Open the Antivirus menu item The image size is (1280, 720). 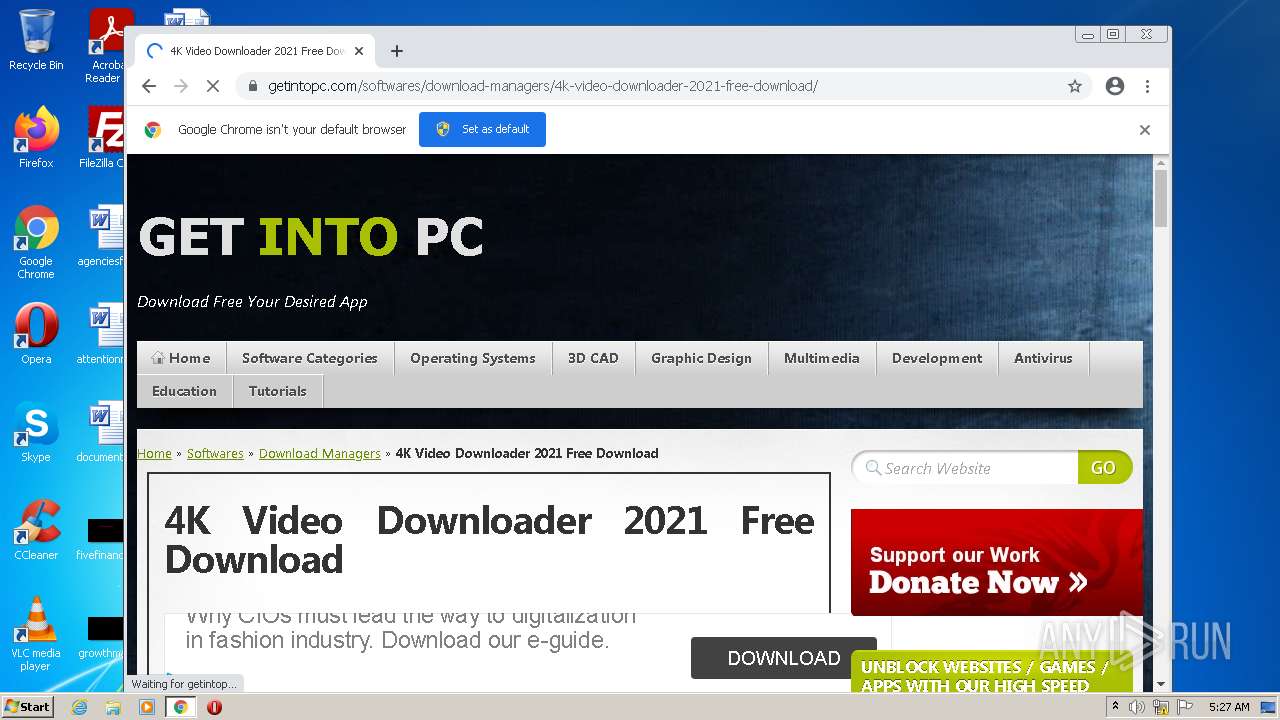tap(1043, 358)
